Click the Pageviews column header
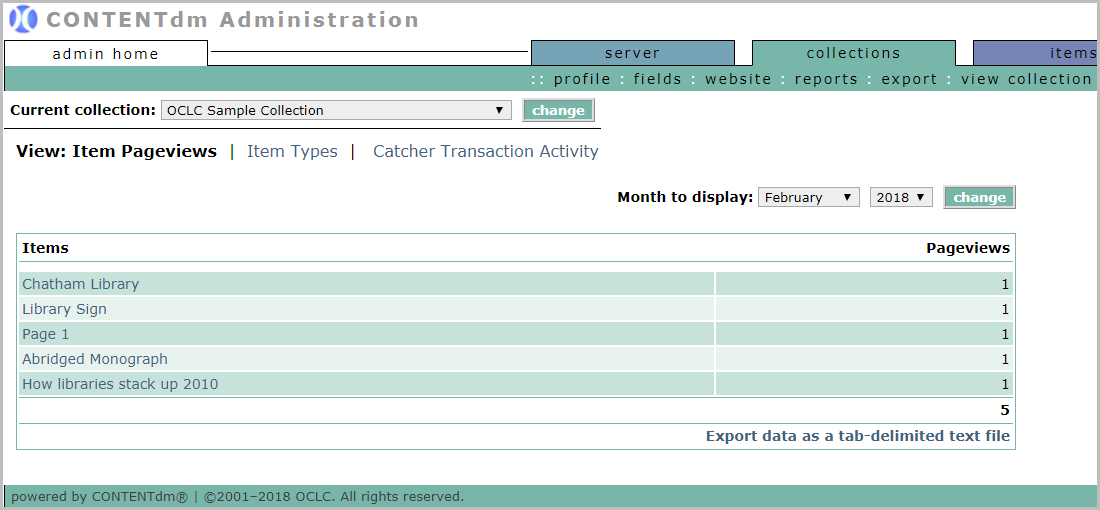The image size is (1100, 510). point(968,248)
